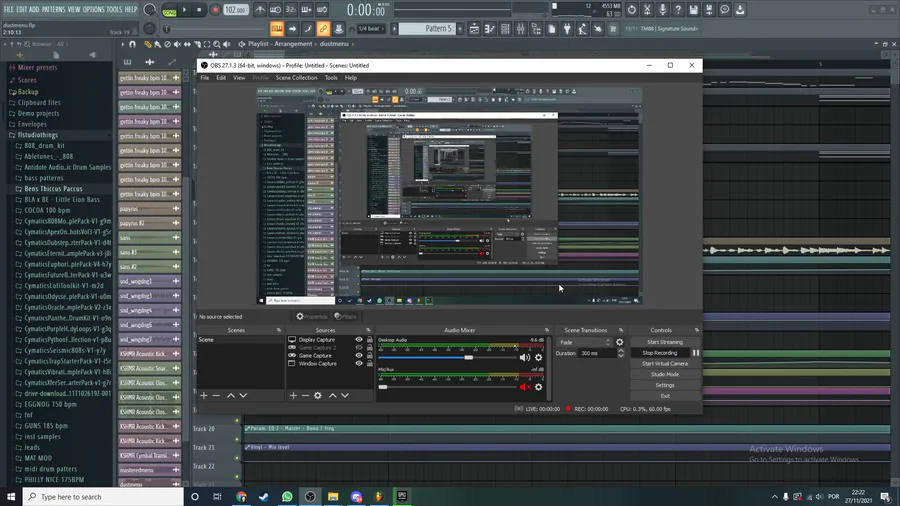Toggle the playlist magnet snap icon

[133, 44]
